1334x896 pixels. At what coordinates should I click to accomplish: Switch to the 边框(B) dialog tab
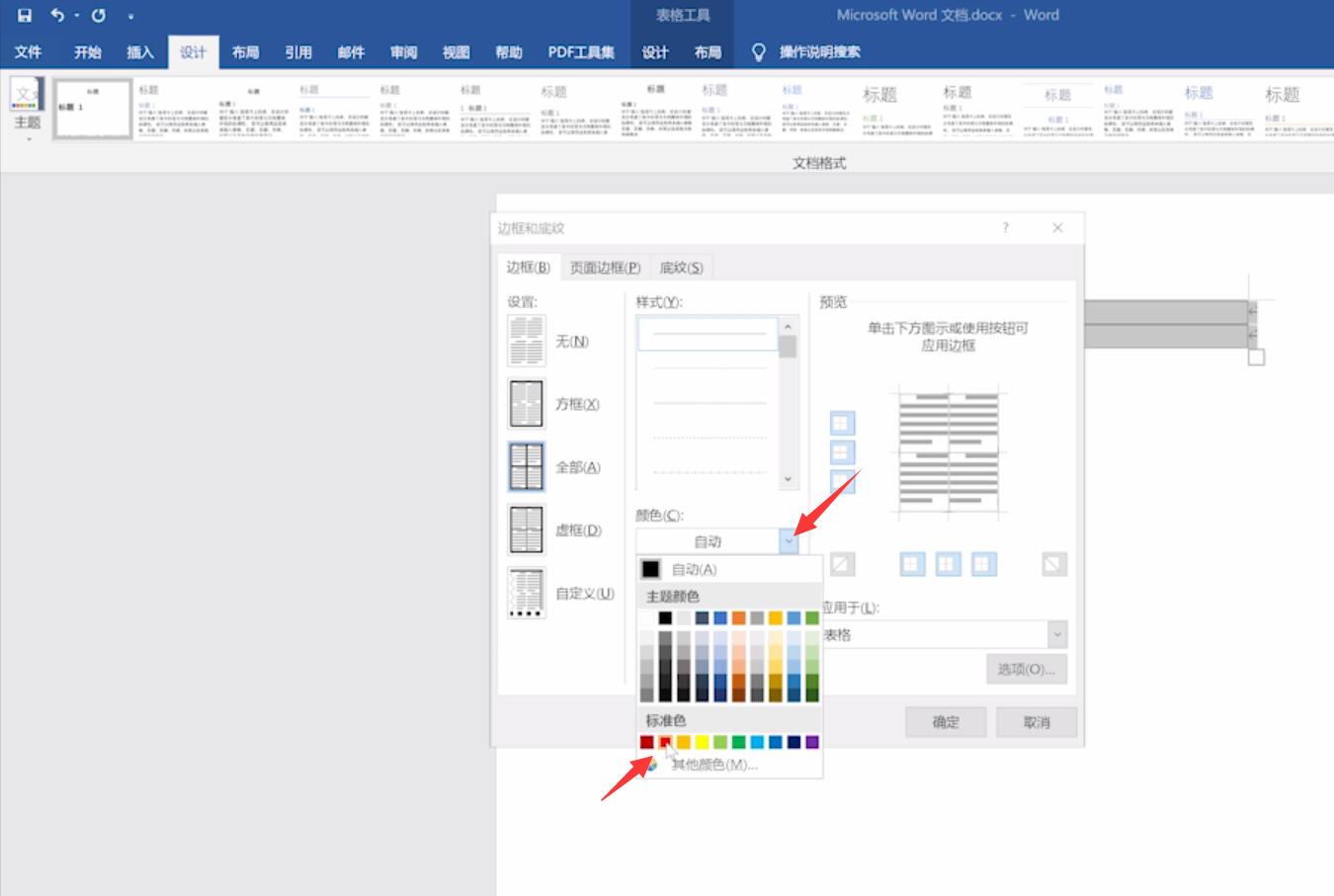(x=528, y=267)
